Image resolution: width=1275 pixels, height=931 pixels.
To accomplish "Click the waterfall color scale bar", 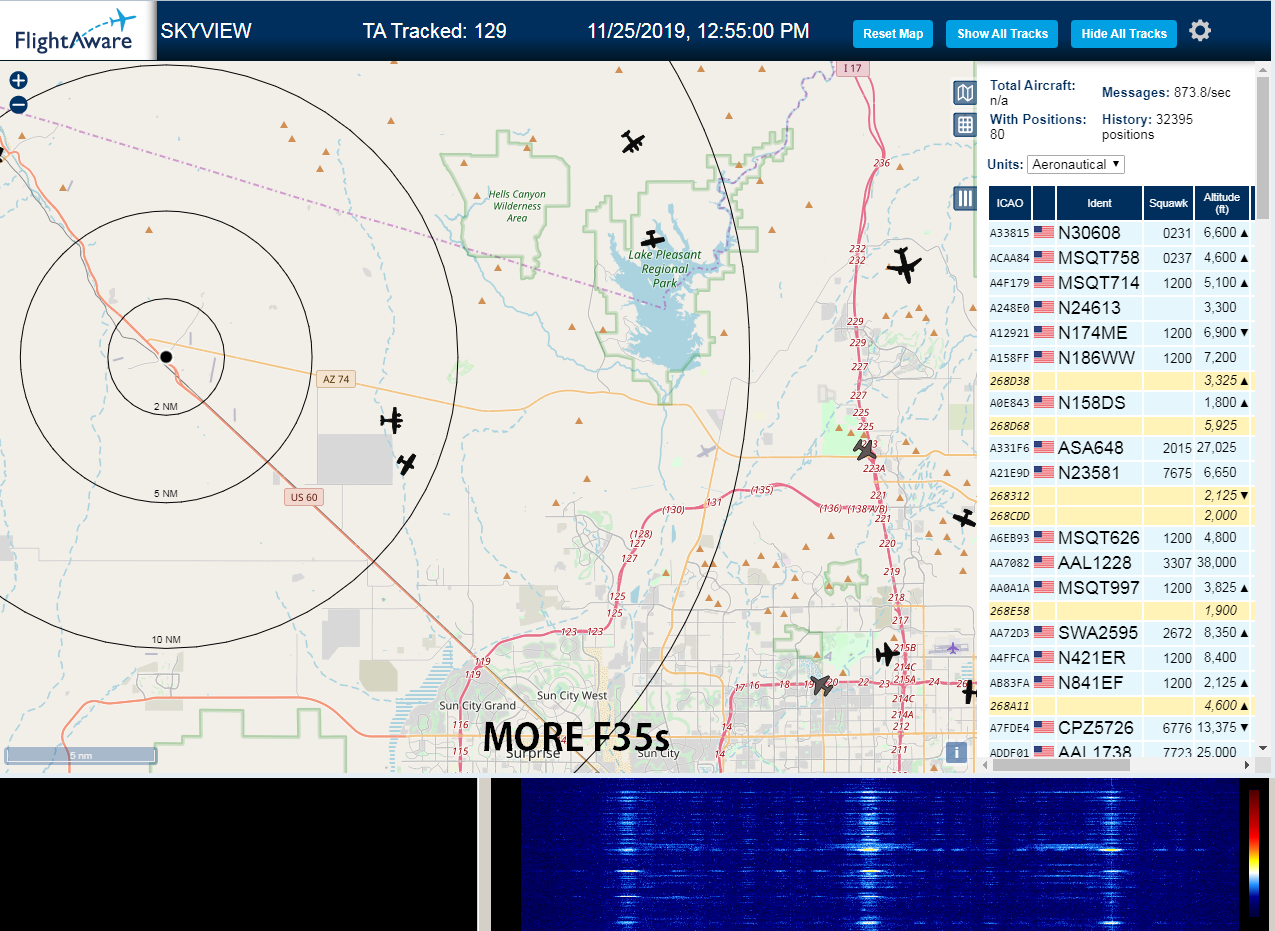I will click(1254, 852).
